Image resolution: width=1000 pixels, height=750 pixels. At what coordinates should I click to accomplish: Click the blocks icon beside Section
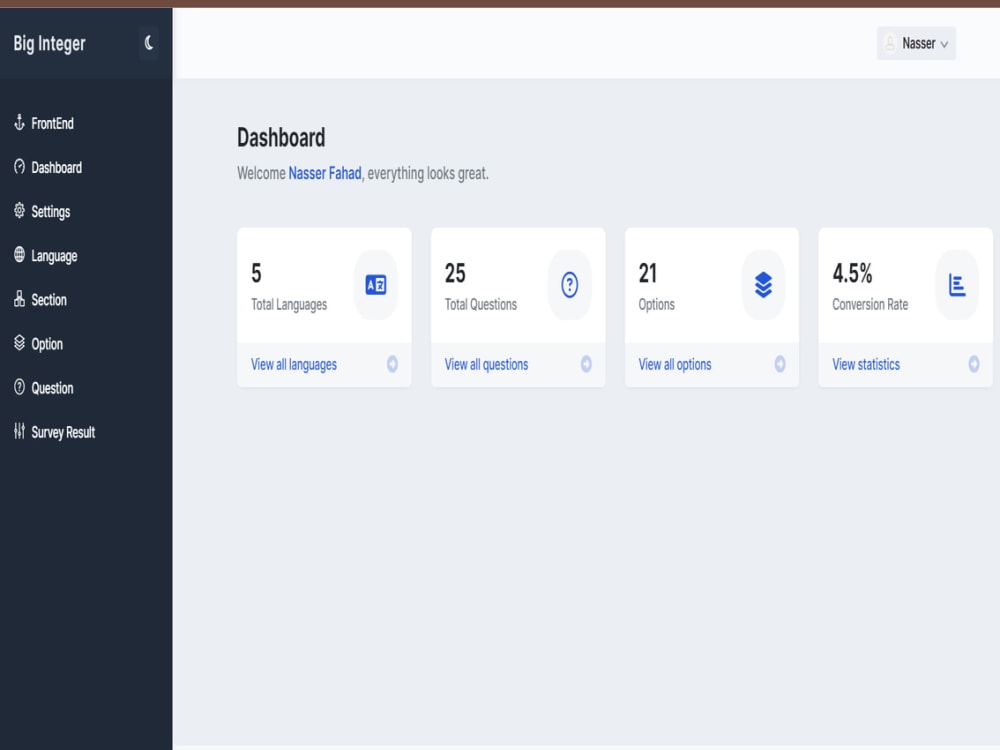tap(19, 298)
